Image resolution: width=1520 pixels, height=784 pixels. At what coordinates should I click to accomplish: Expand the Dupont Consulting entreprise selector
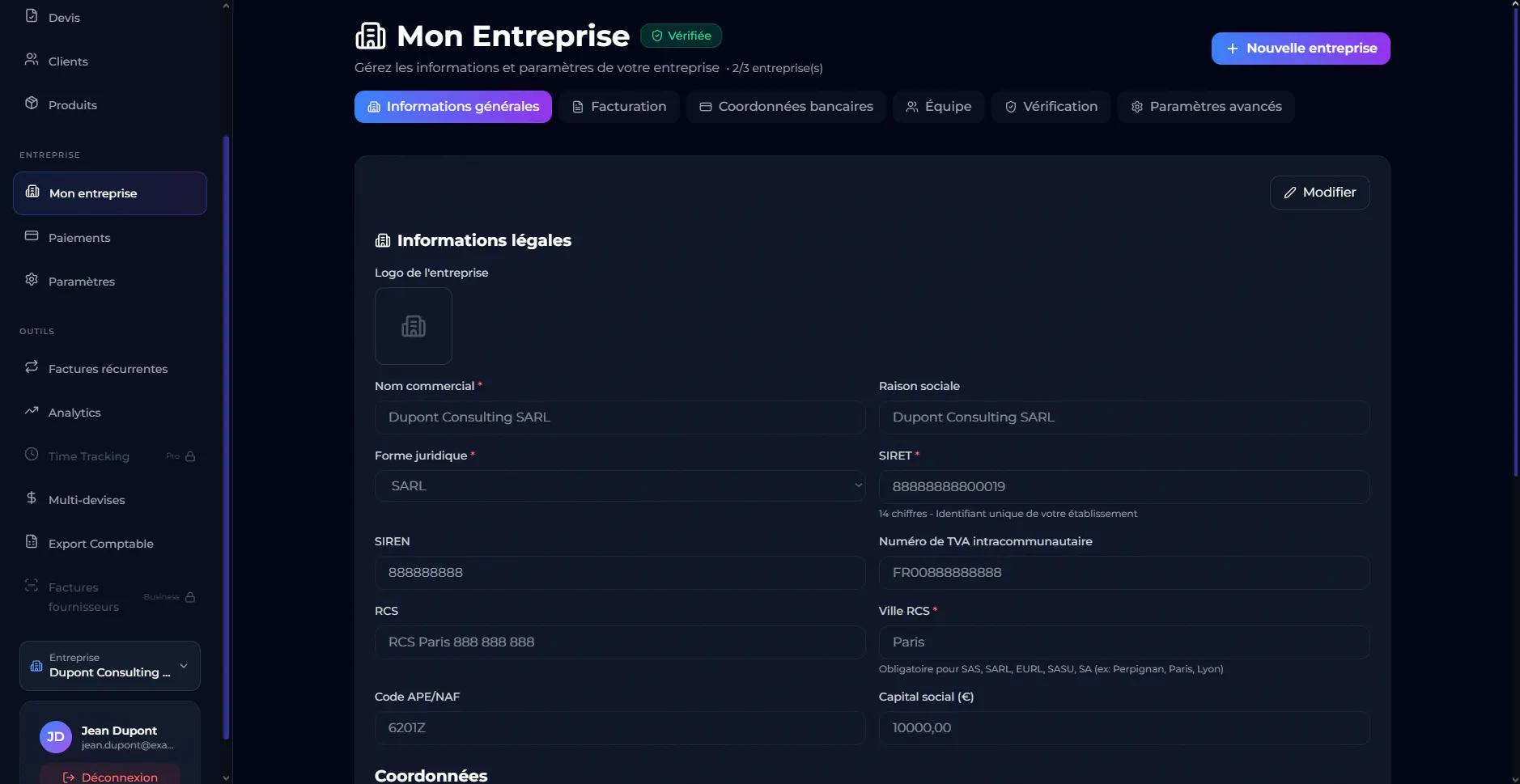point(110,666)
